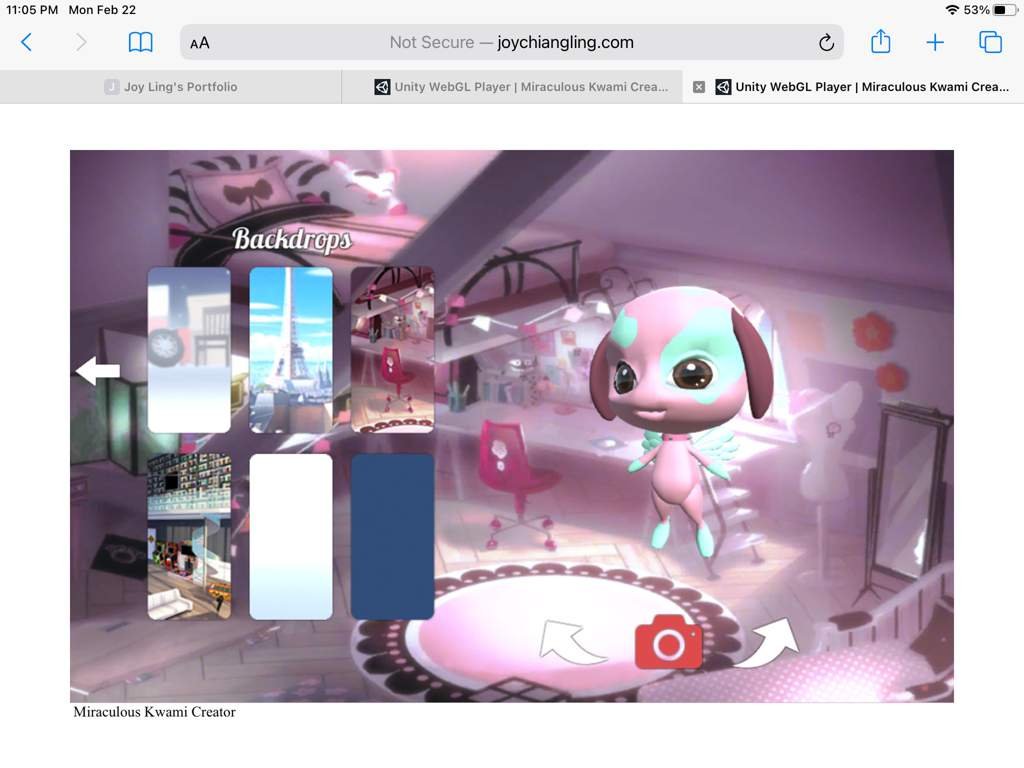Viewport: 1024px width, 768px height.
Task: Tap the address bar showing joychiangling.com
Action: pos(512,42)
